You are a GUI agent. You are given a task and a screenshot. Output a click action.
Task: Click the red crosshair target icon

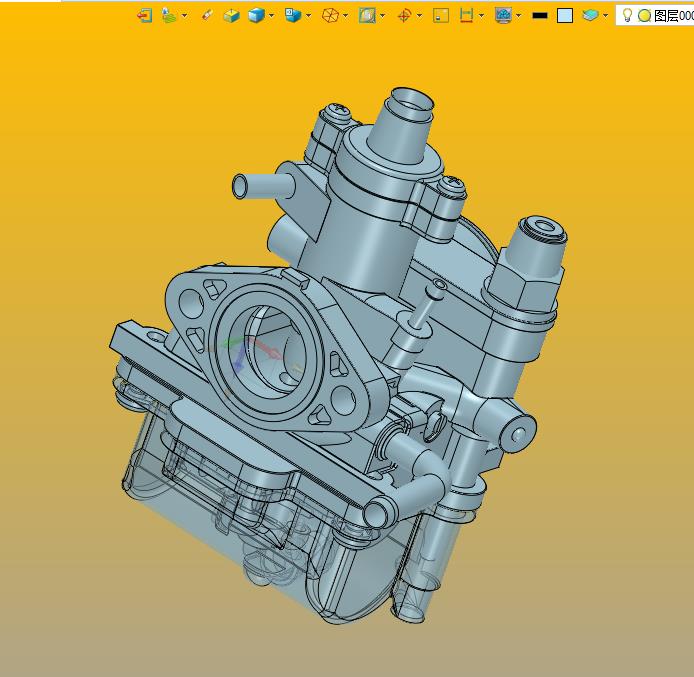(404, 16)
